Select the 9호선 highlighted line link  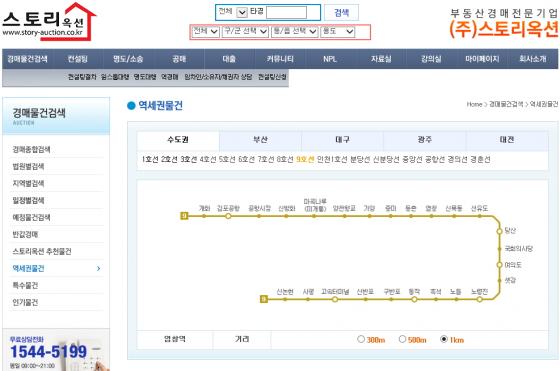pyautogui.click(x=305, y=160)
